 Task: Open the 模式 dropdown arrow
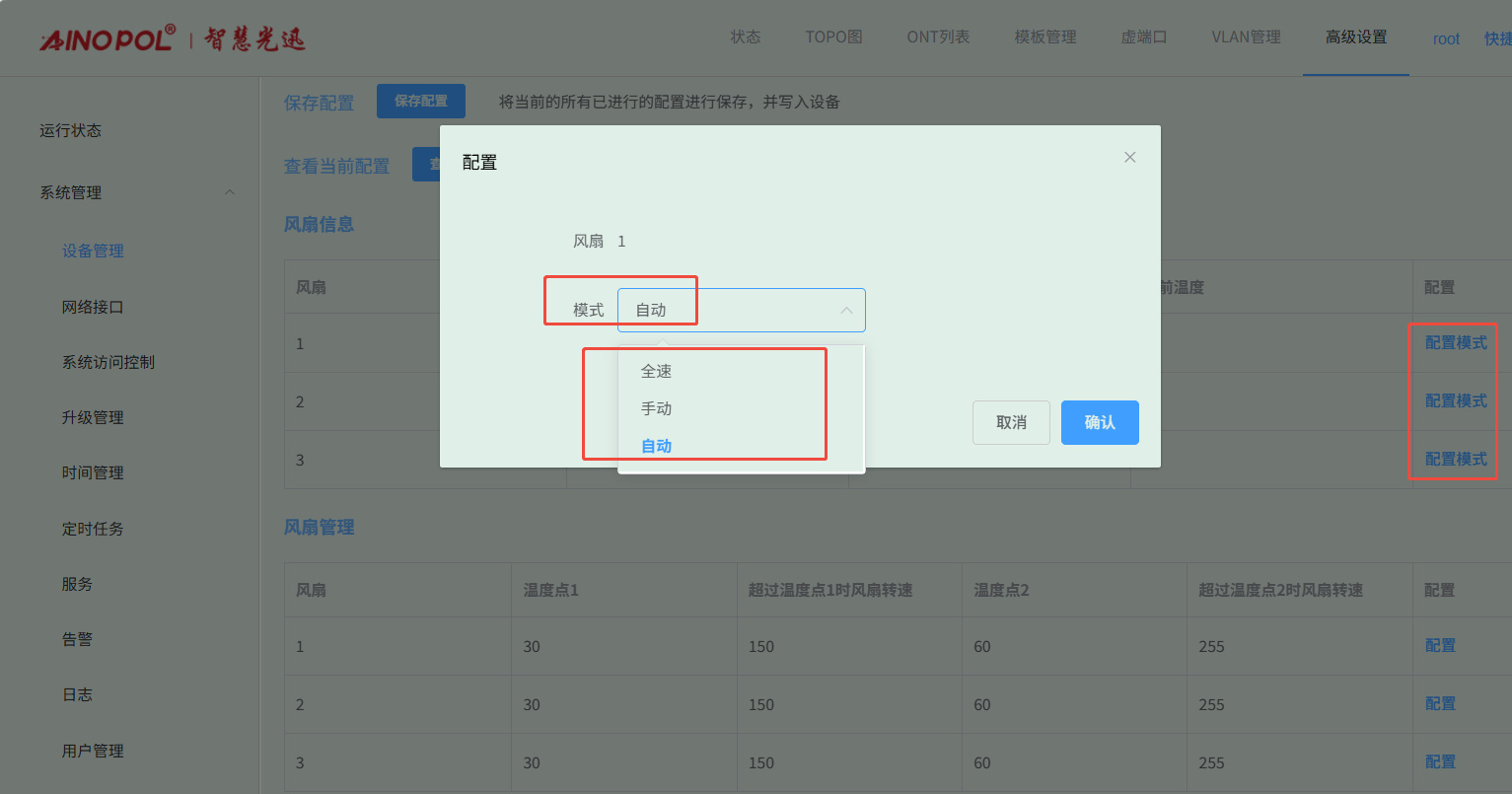tap(845, 311)
